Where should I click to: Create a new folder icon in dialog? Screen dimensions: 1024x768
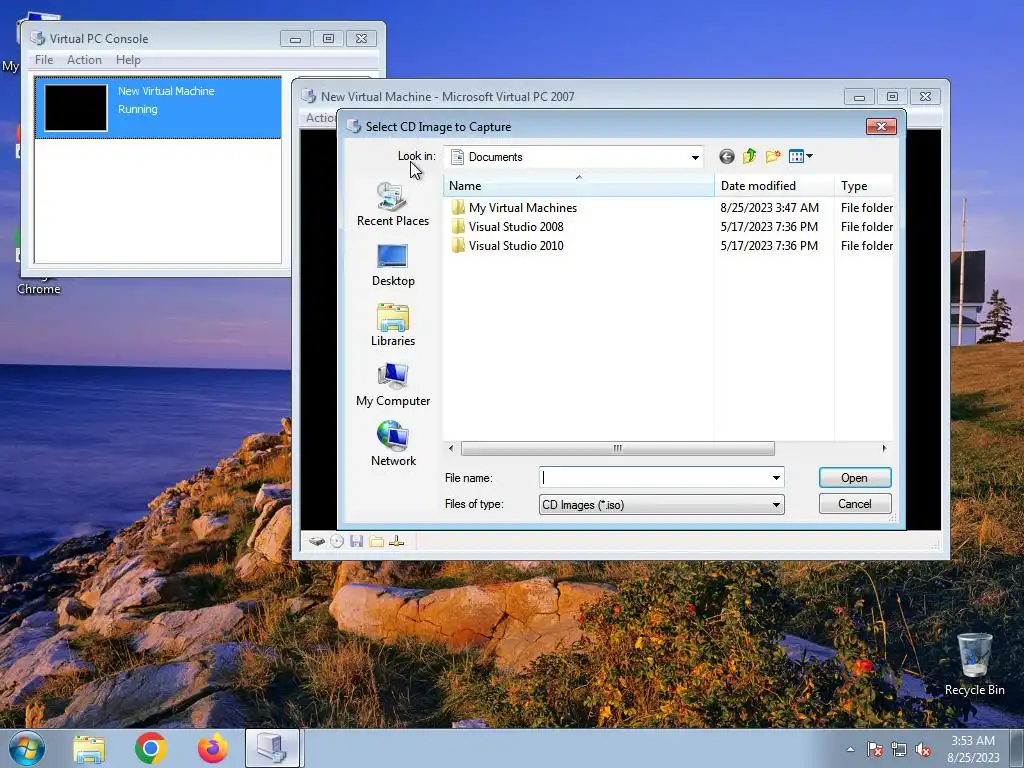point(773,157)
